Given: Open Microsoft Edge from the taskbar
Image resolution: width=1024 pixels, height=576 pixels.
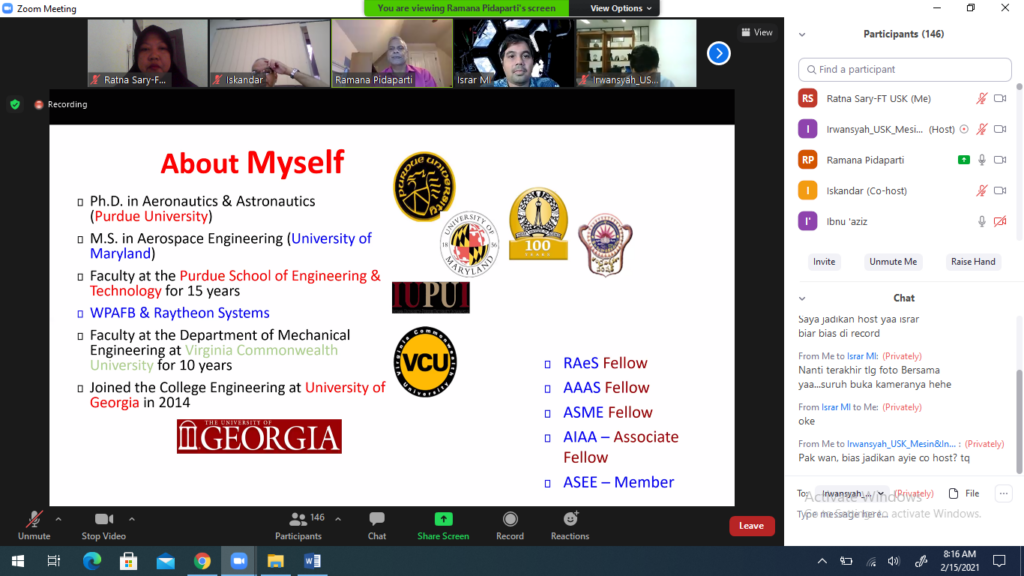Looking at the screenshot, I should coord(93,561).
